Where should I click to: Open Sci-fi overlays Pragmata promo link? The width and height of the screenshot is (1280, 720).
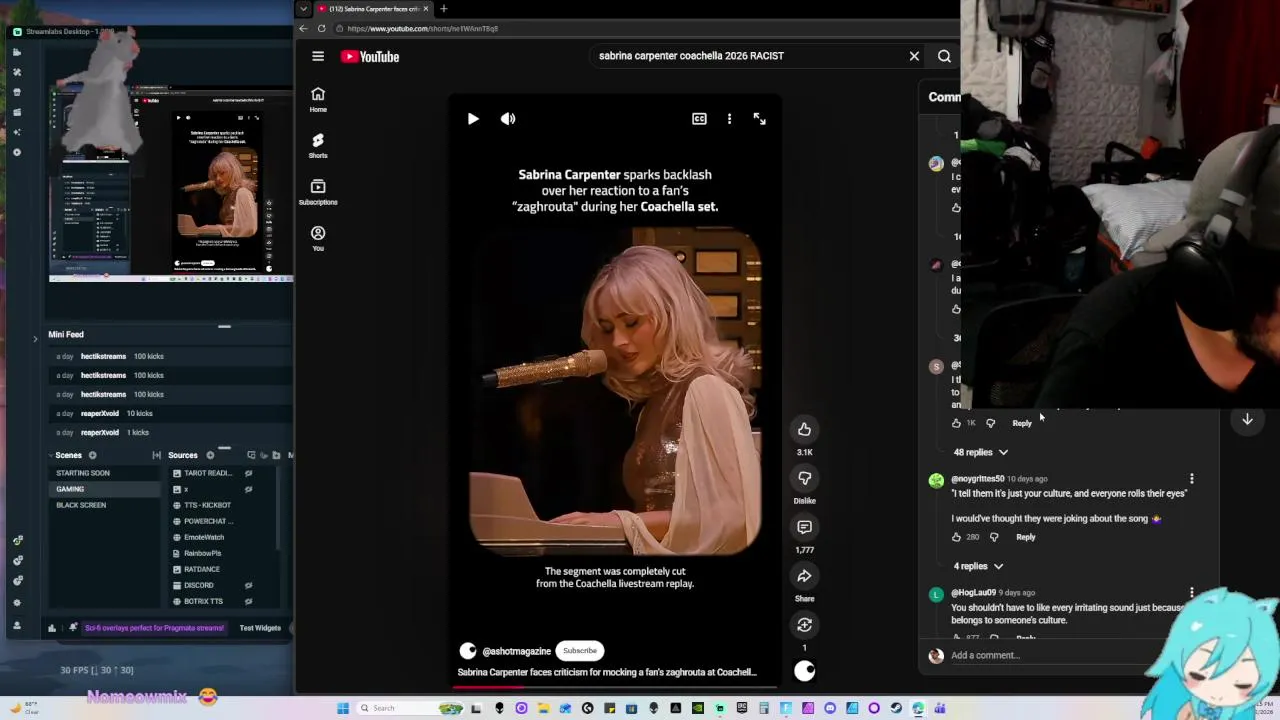(154, 628)
